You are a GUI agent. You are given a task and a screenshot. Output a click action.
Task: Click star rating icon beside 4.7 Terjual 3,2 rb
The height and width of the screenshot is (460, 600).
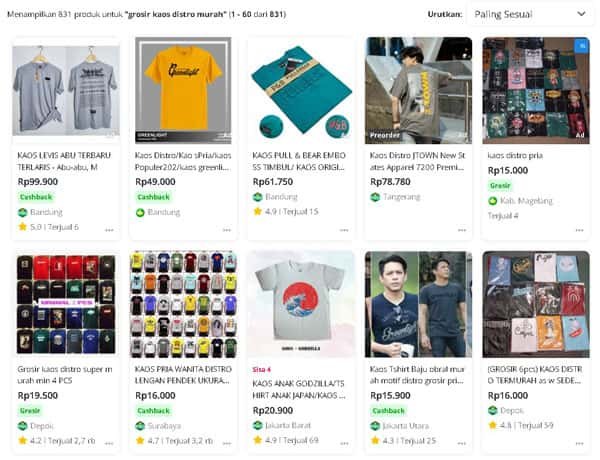pyautogui.click(x=140, y=440)
